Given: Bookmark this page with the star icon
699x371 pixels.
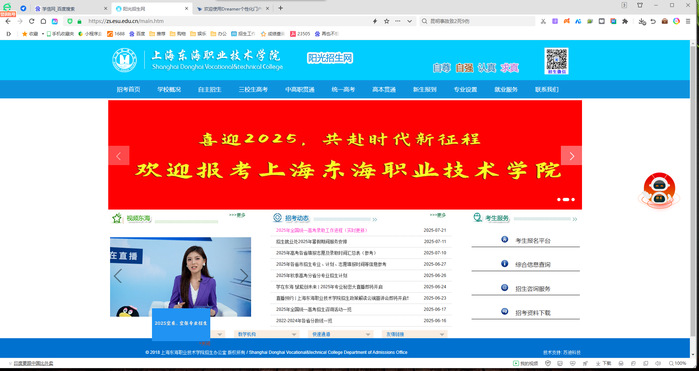Looking at the screenshot, I should coord(387,21).
